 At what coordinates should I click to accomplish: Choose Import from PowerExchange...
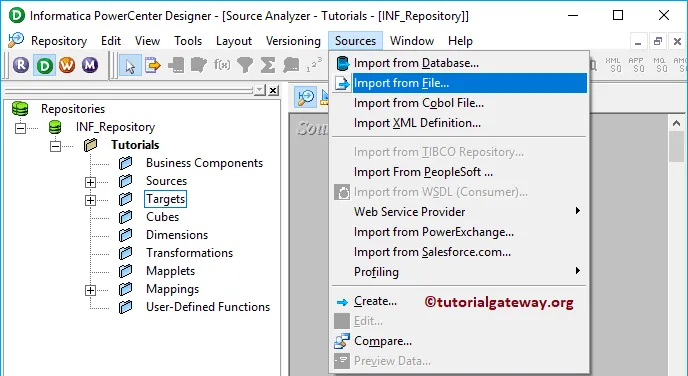point(459,232)
